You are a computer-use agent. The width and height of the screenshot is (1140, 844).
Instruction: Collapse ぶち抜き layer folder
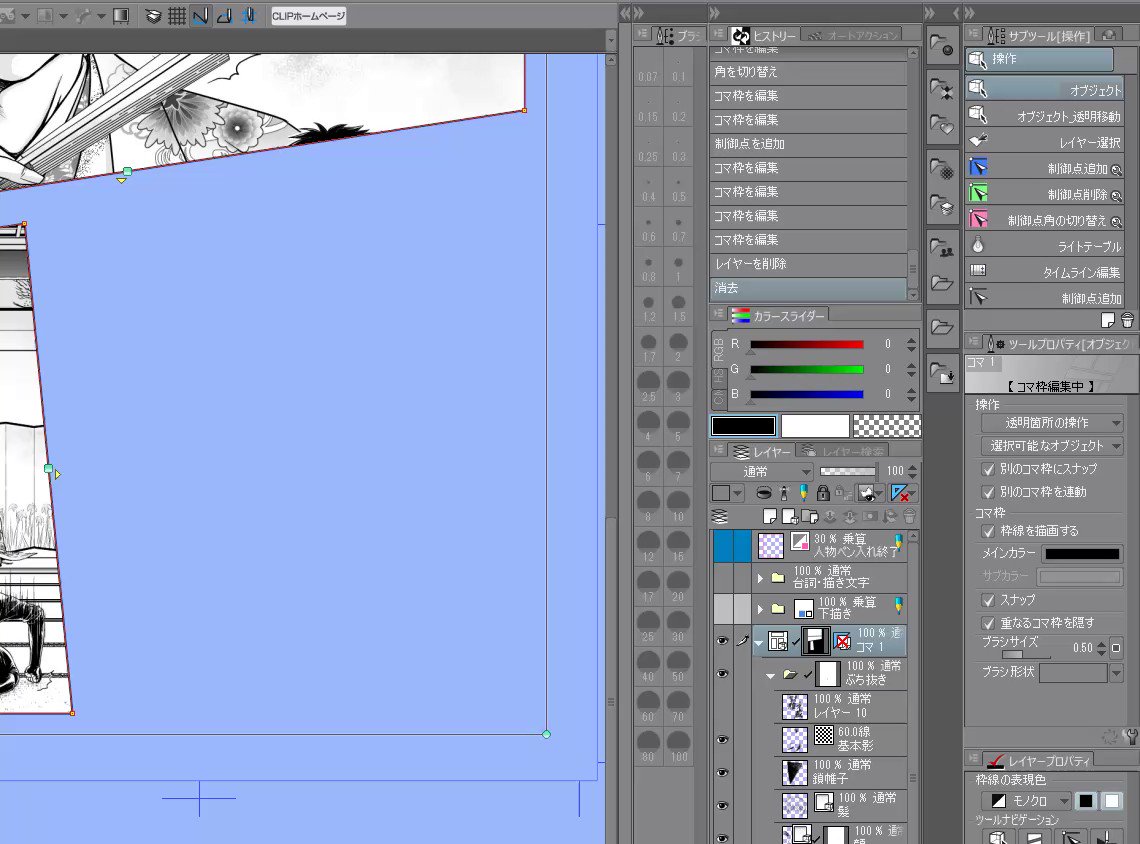point(771,676)
